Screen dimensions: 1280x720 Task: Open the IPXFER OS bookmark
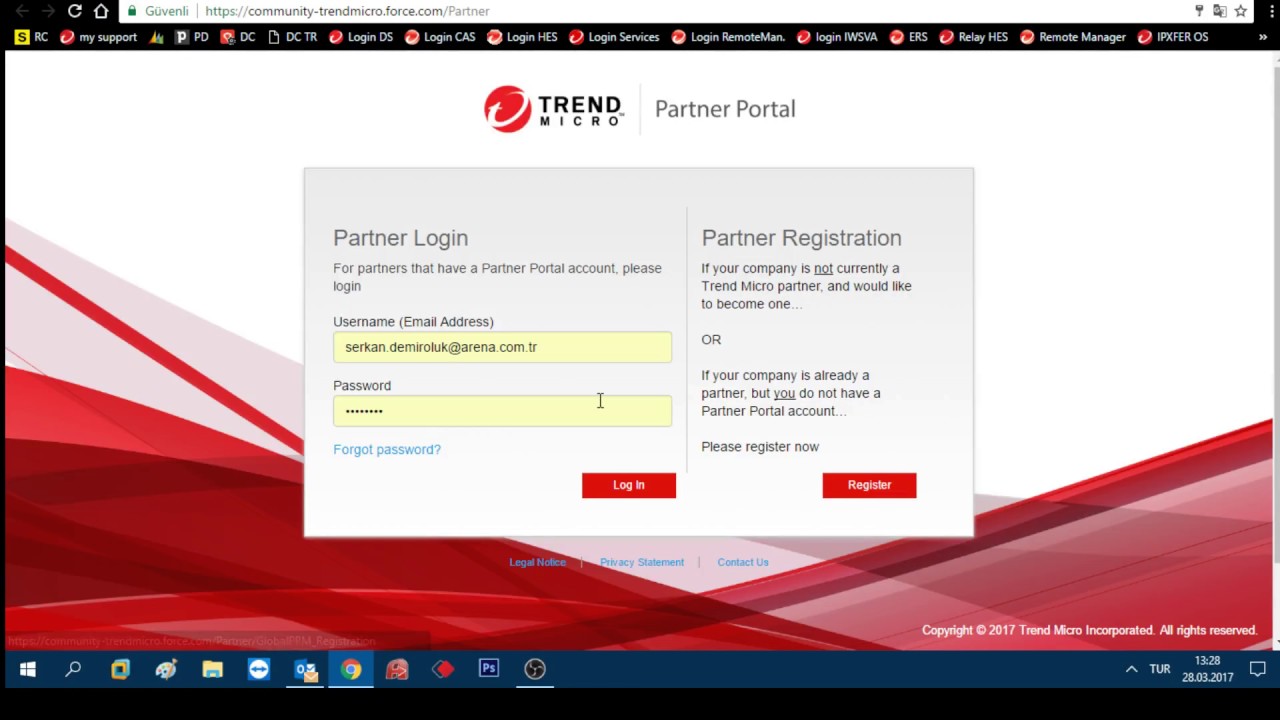pyautogui.click(x=1173, y=37)
